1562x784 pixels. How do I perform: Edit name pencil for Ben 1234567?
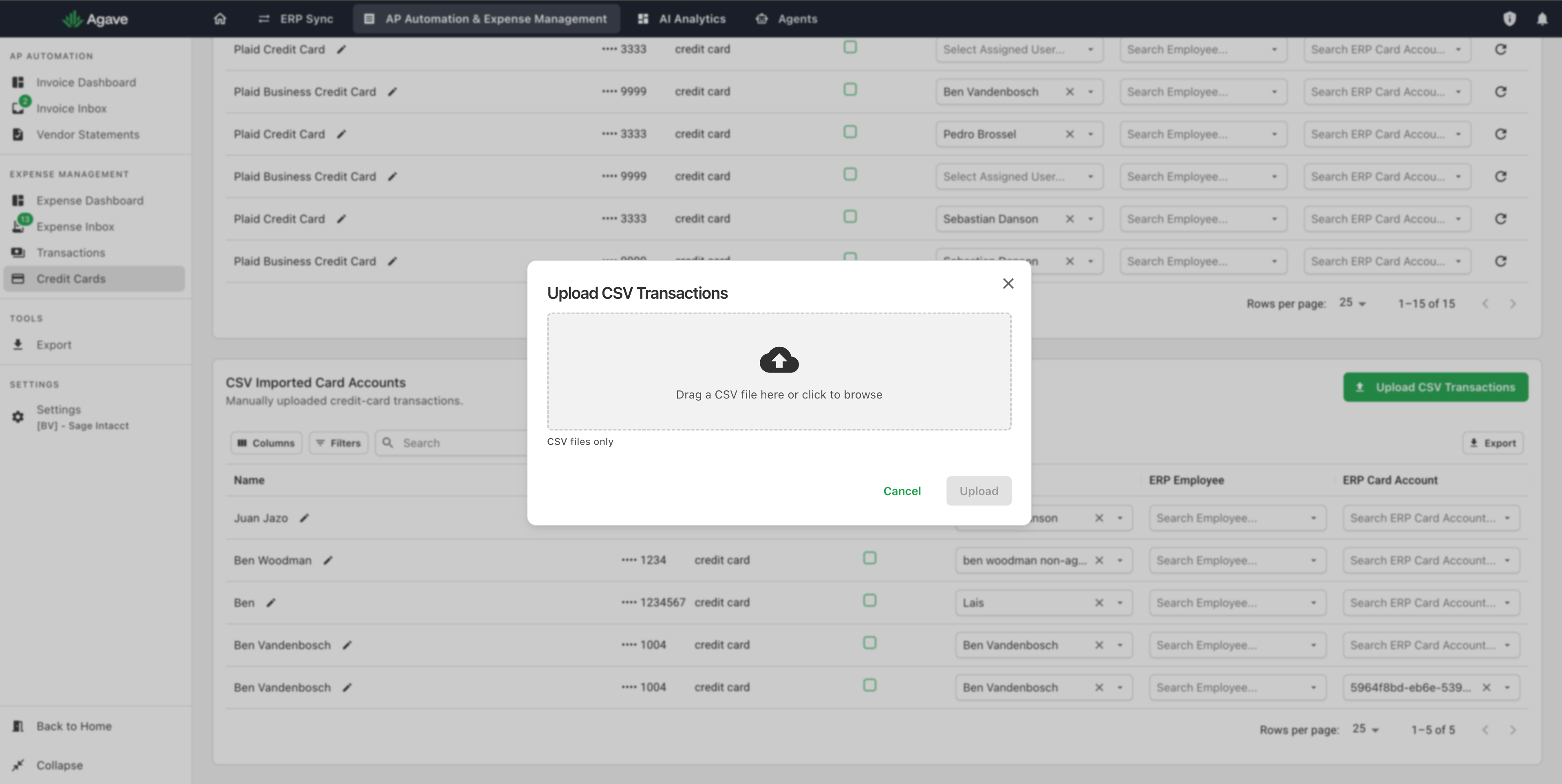click(x=271, y=603)
